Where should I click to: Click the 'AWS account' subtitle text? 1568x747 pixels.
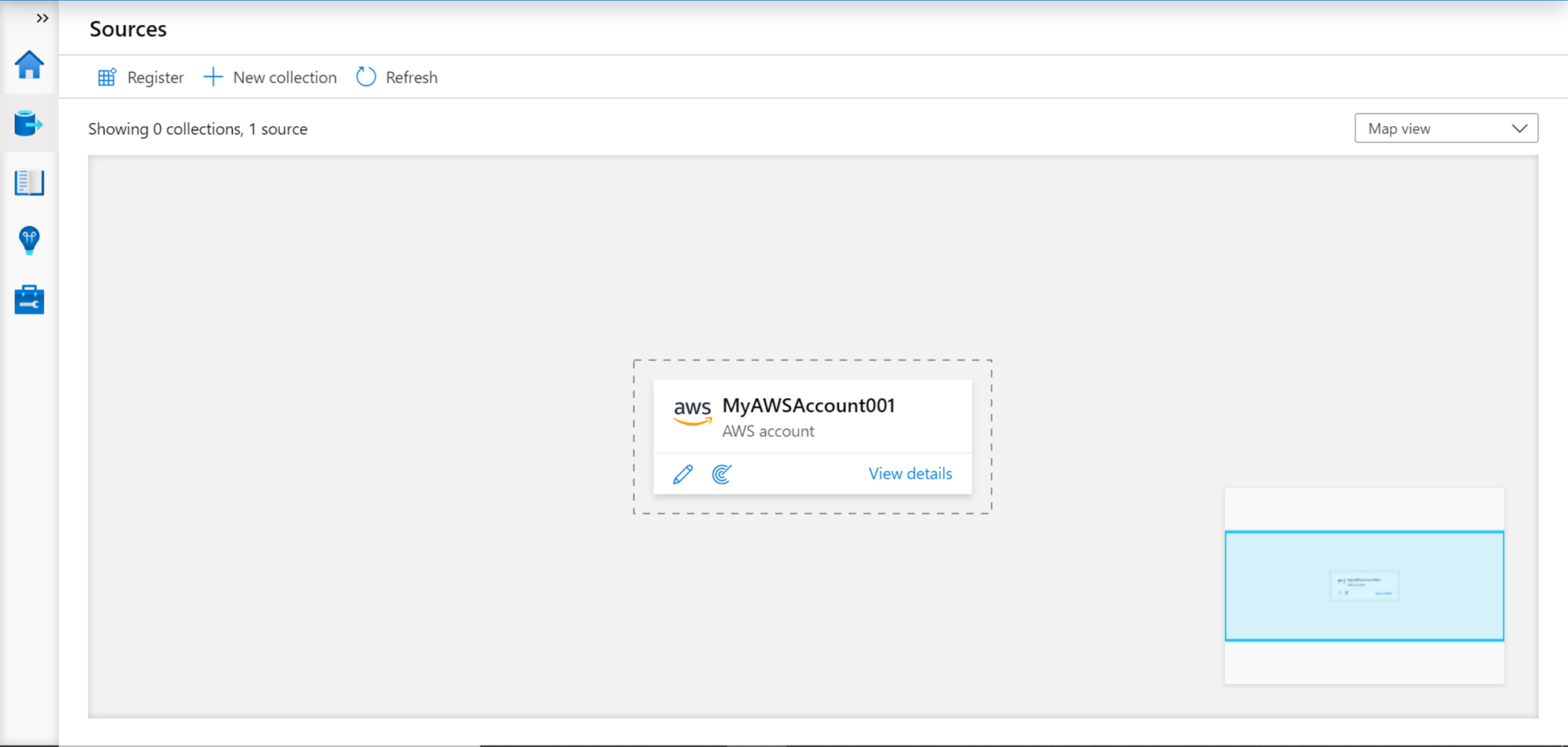[x=768, y=431]
